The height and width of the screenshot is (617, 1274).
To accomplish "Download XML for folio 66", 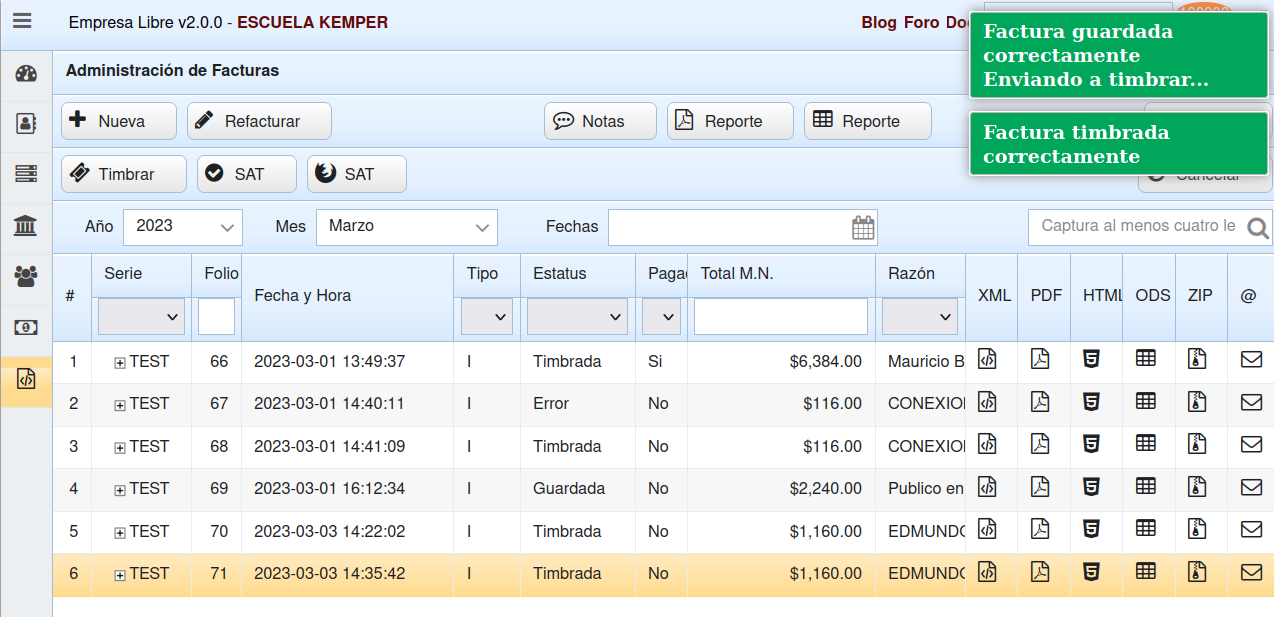I will (987, 358).
